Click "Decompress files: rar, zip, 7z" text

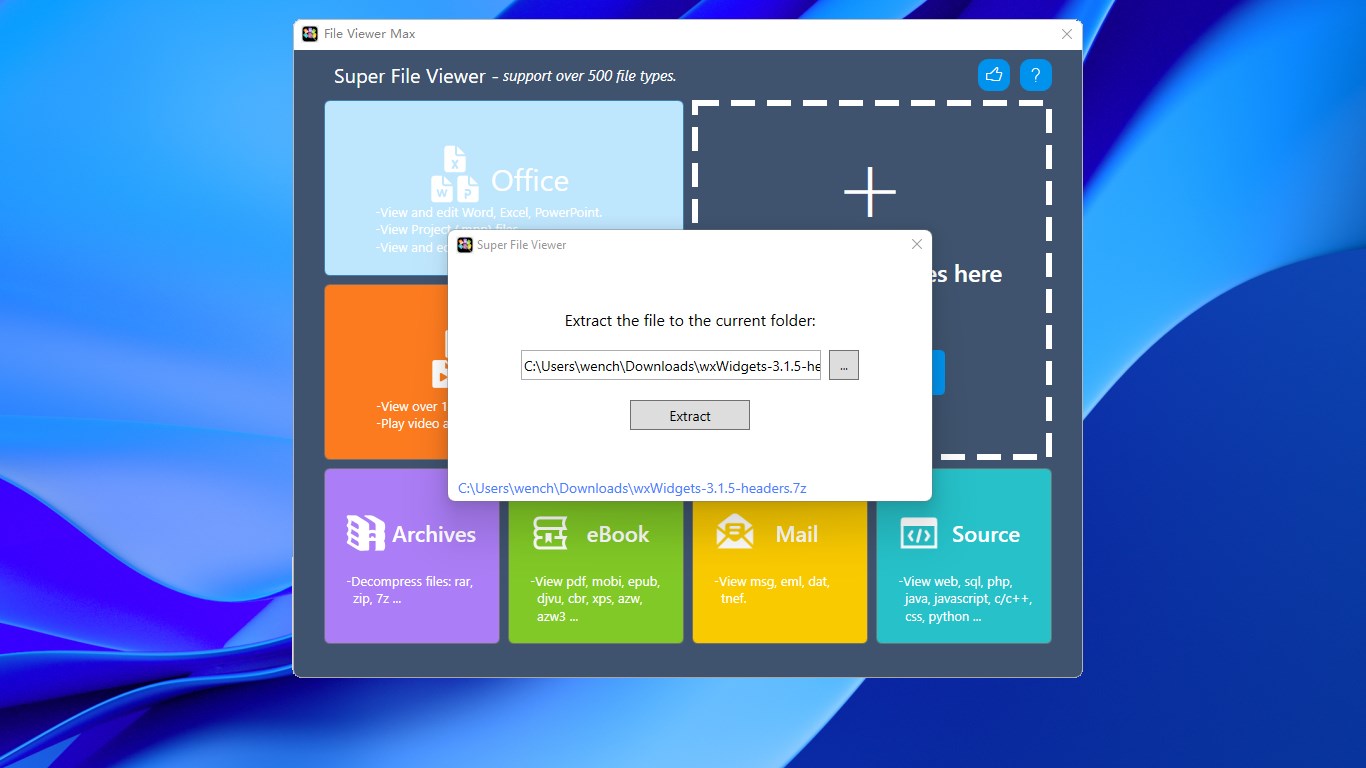pyautogui.click(x=411, y=590)
